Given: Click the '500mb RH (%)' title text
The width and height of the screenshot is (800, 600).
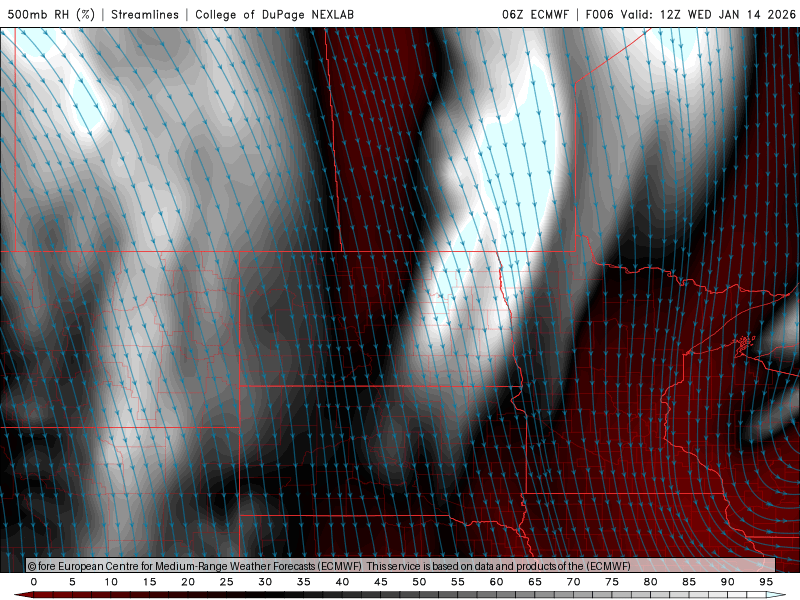Looking at the screenshot, I should click(51, 14).
